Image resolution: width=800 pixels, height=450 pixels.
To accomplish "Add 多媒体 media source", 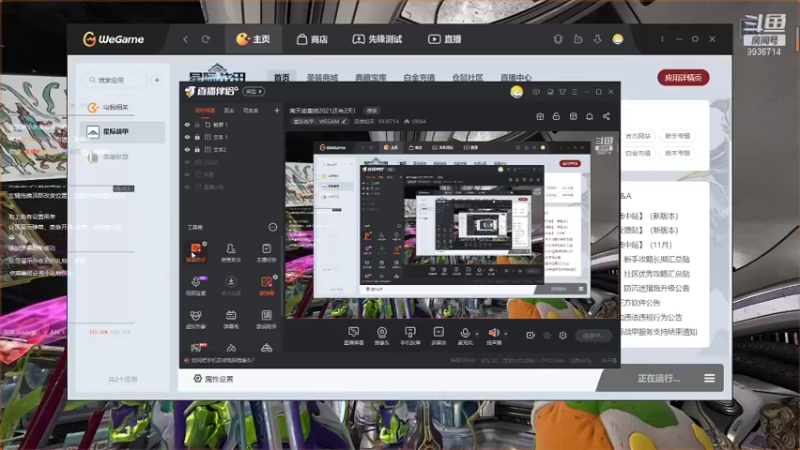I will coord(438,336).
